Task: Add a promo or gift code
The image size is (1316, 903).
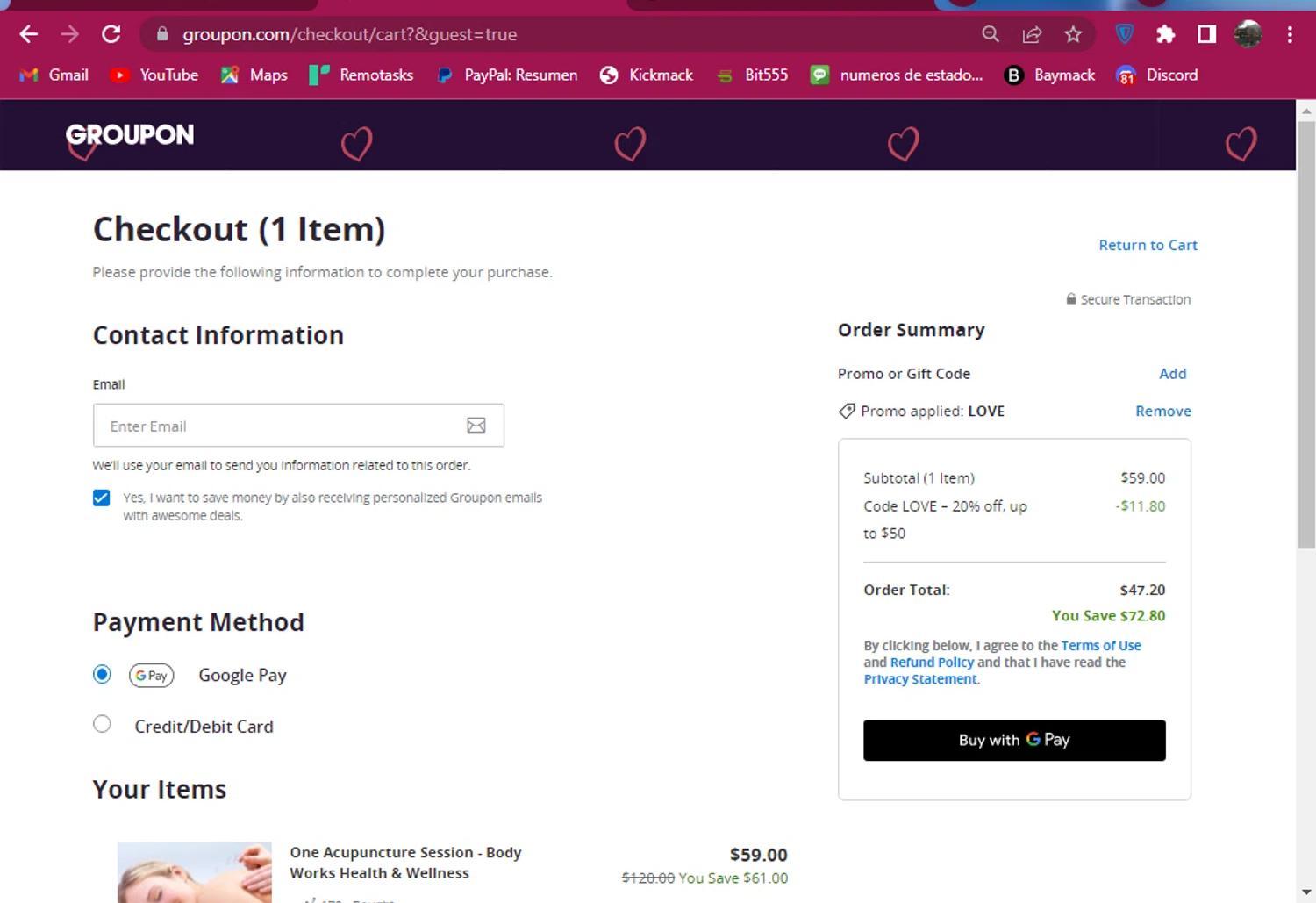Action: tap(1172, 374)
